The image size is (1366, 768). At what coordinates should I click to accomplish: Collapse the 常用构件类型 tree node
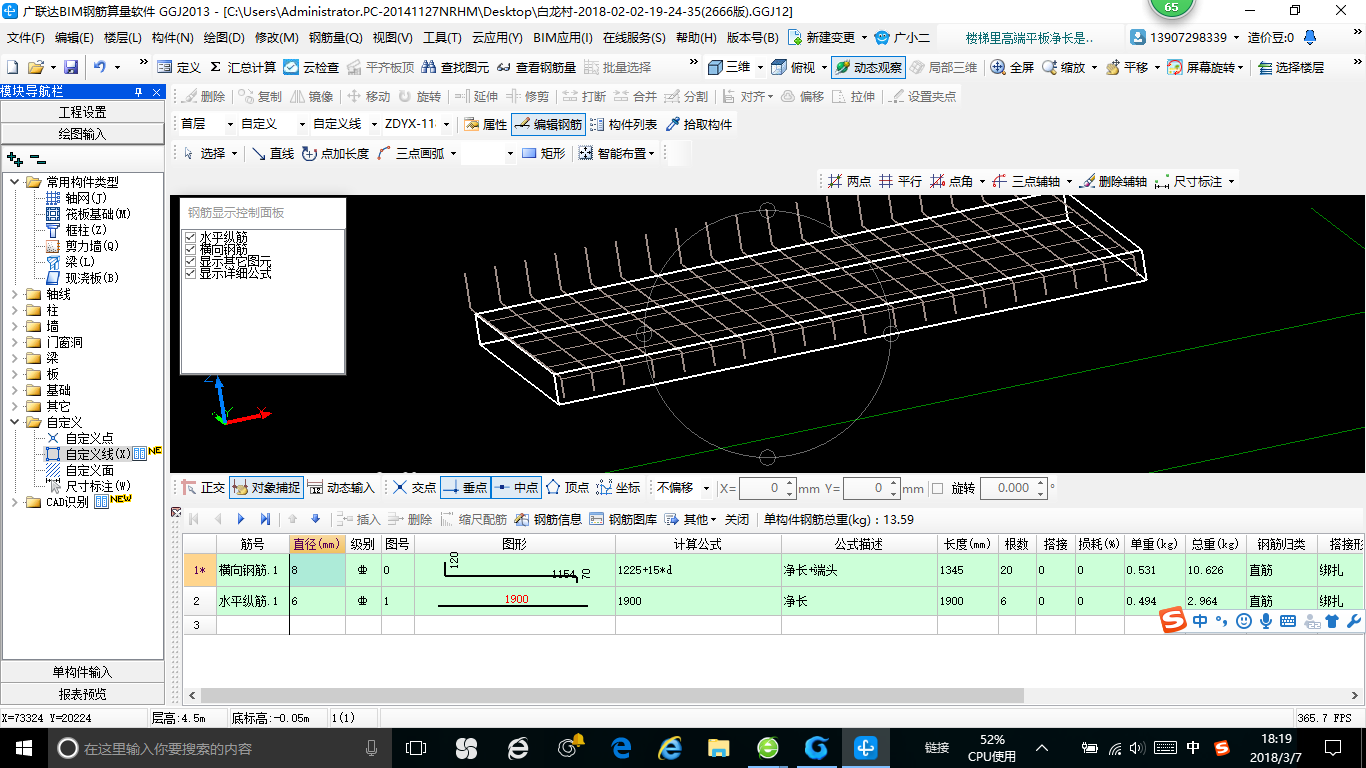tap(15, 182)
